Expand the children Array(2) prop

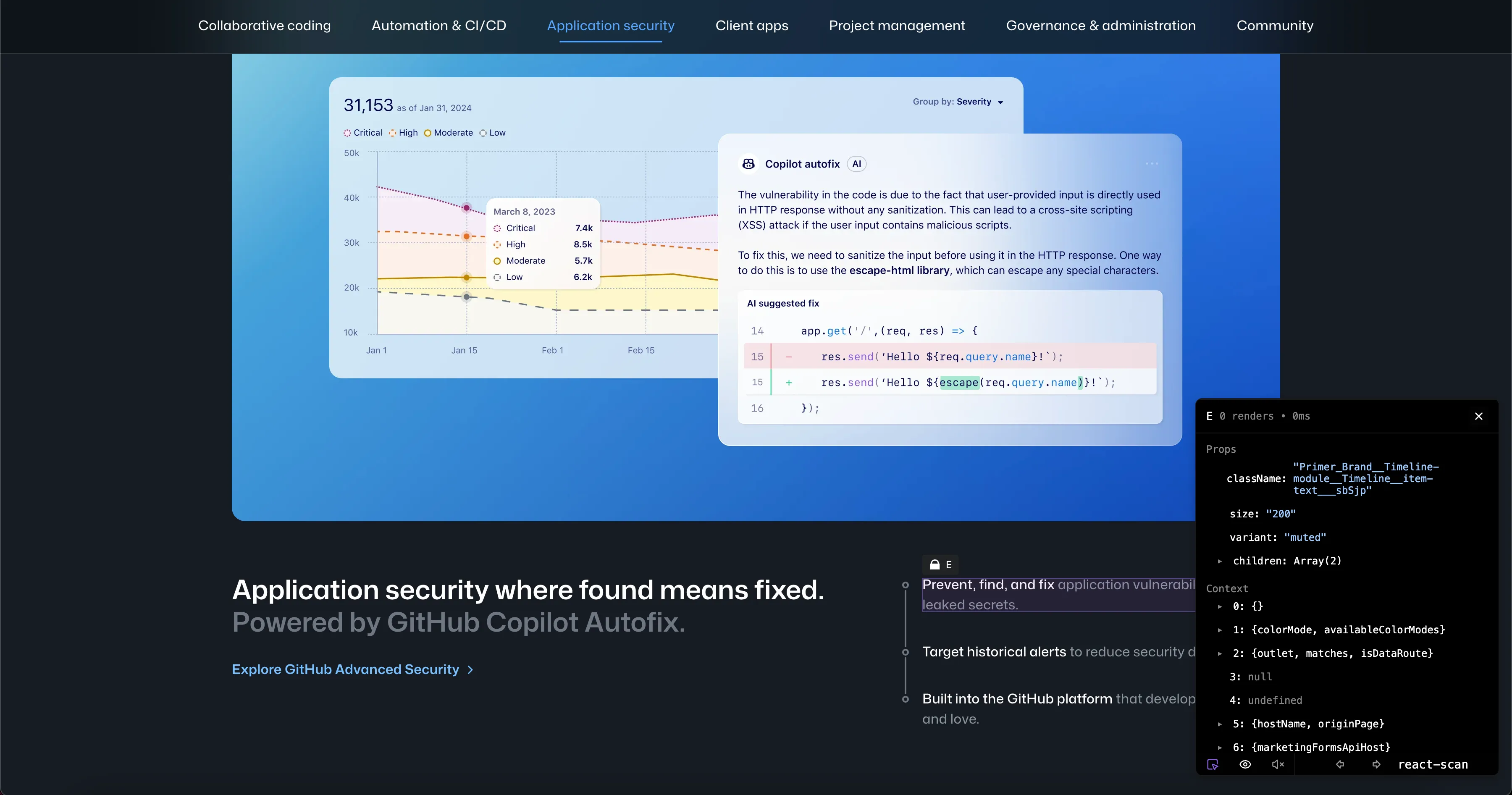click(1220, 561)
